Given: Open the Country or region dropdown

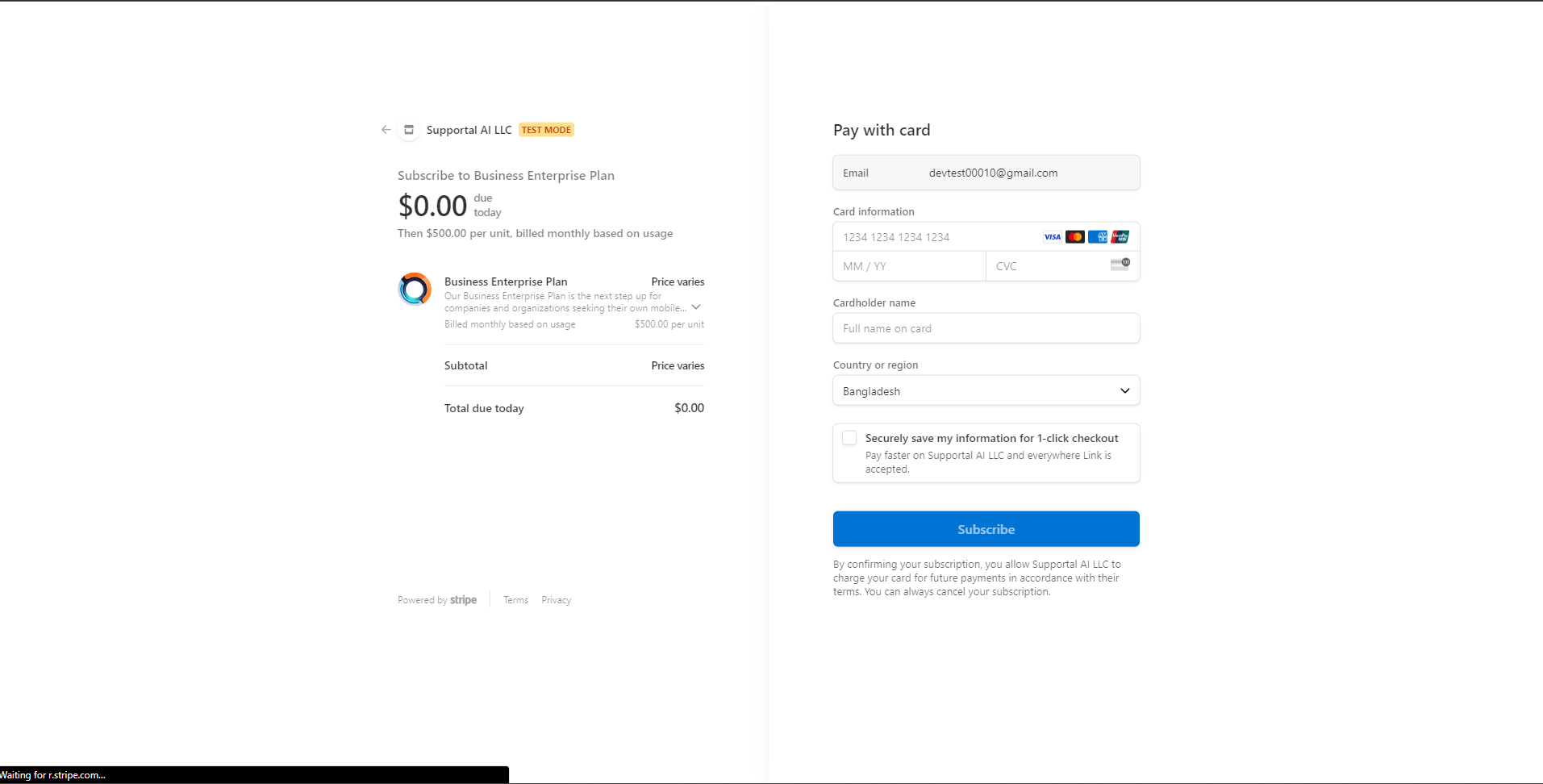Looking at the screenshot, I should tap(986, 391).
